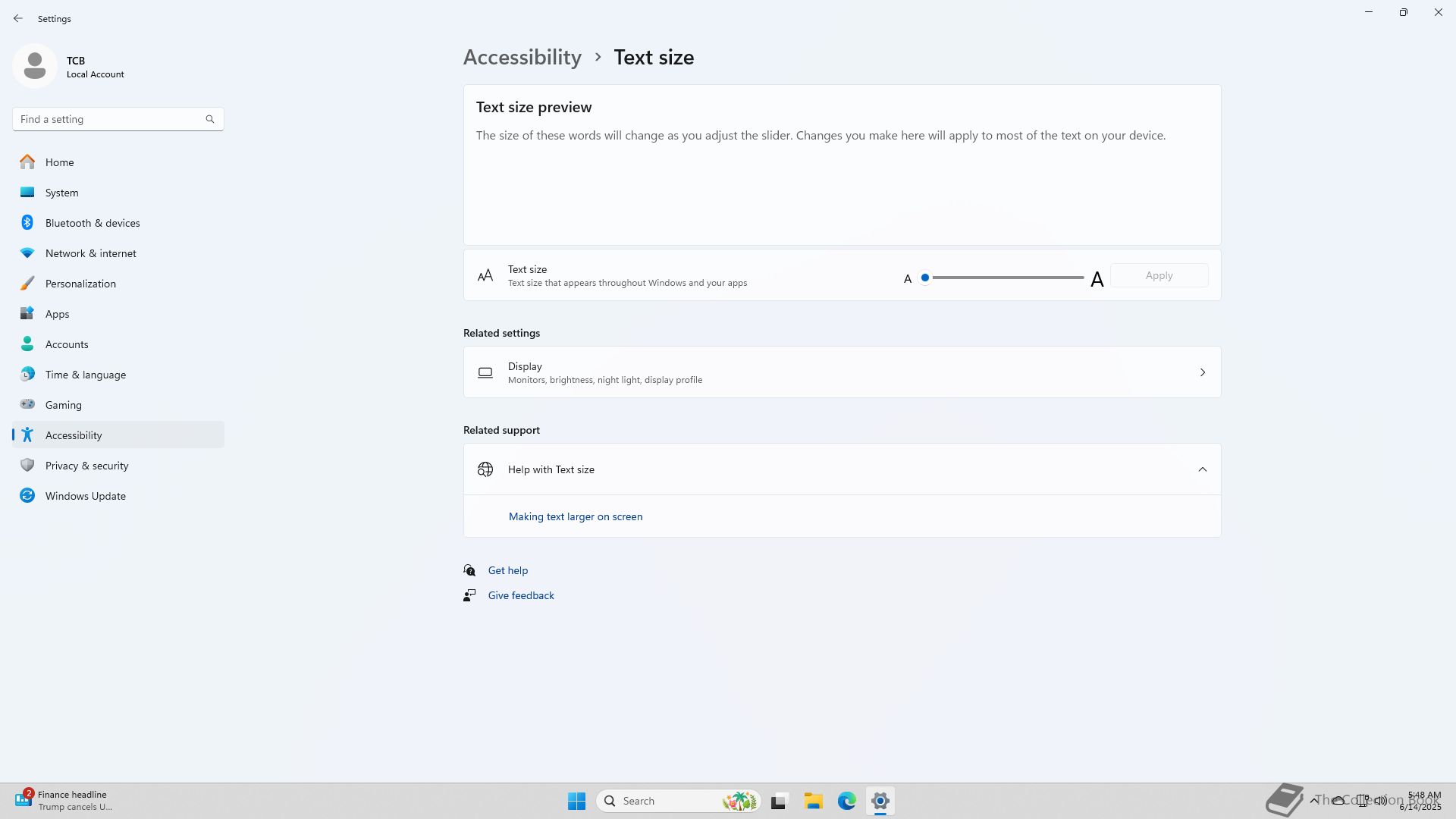Show hidden icons in system tray
Viewport: 1456px width, 819px height.
1314,800
